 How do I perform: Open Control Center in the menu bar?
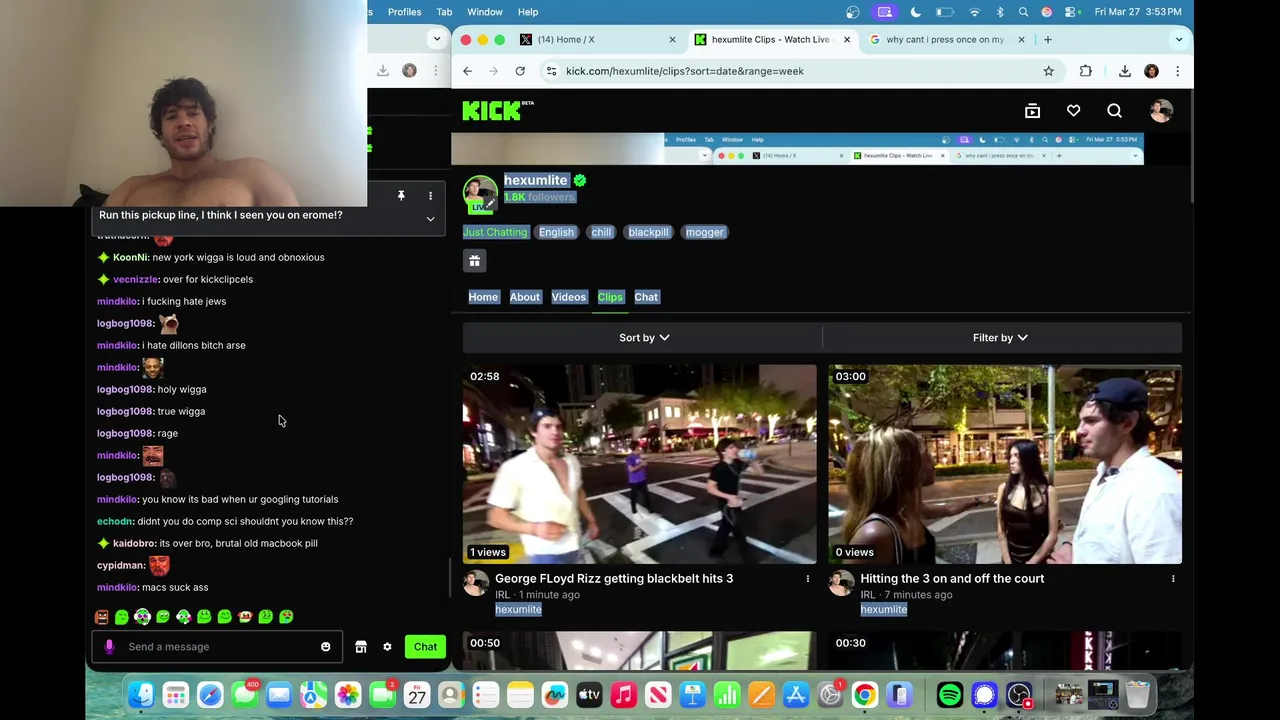pos(1071,12)
